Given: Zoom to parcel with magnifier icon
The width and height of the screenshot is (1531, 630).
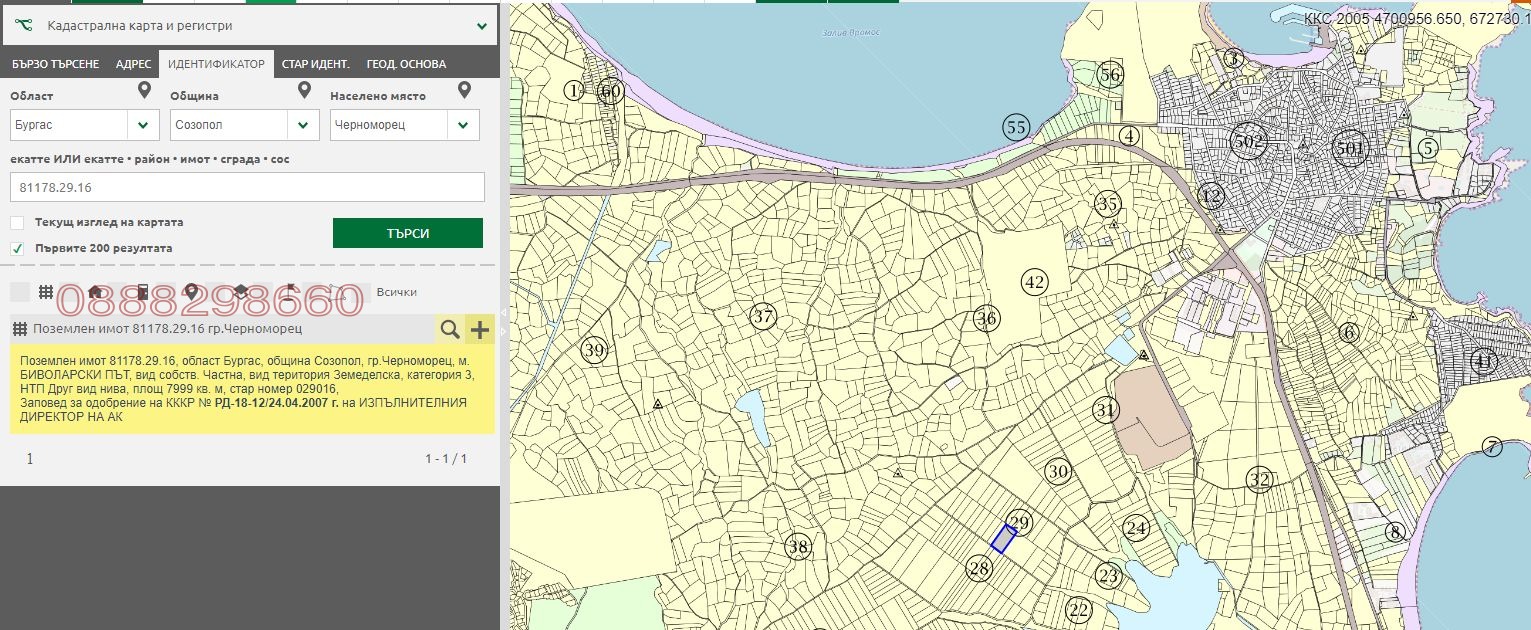Looking at the screenshot, I should (450, 329).
